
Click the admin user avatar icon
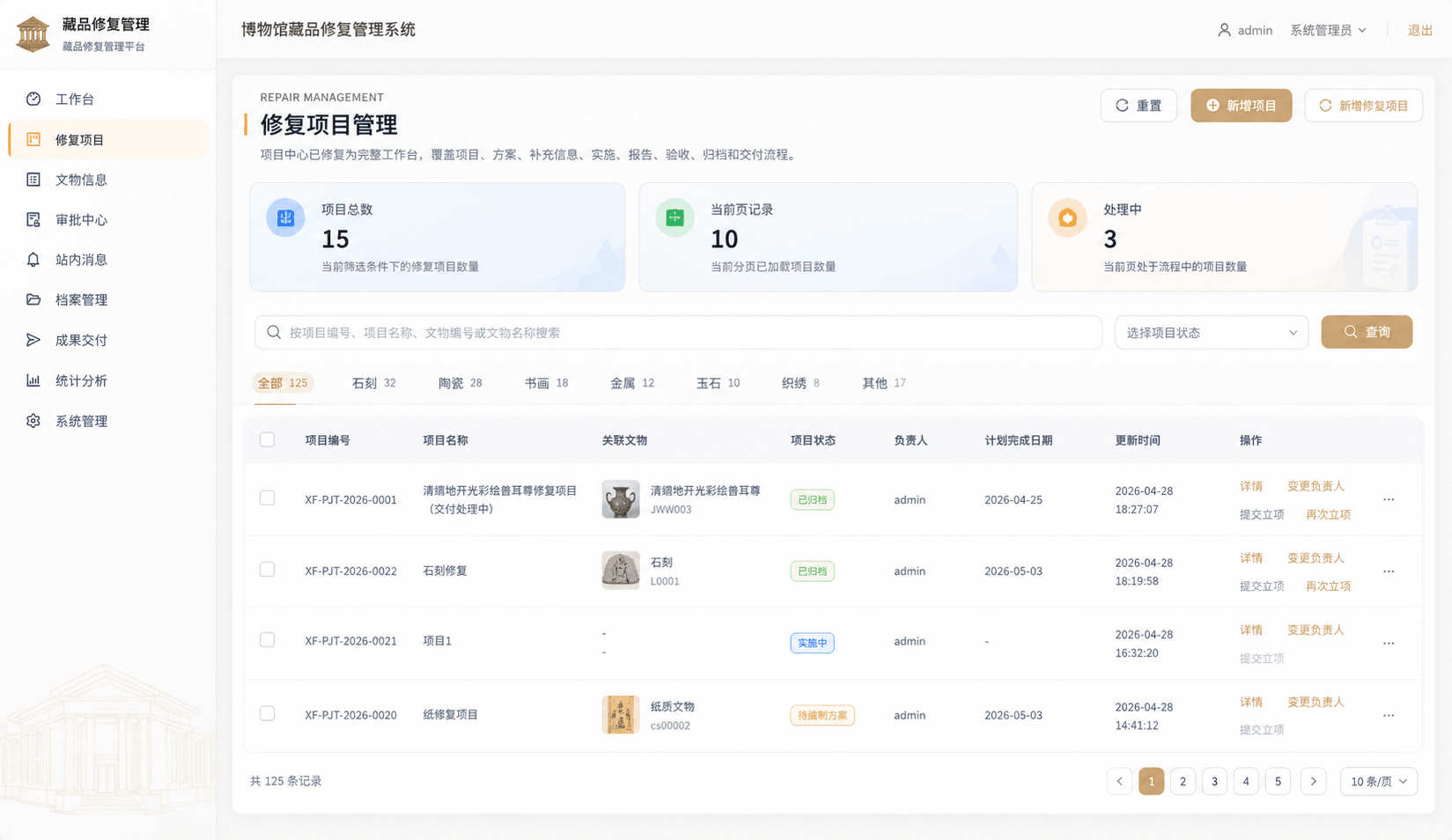(1224, 30)
